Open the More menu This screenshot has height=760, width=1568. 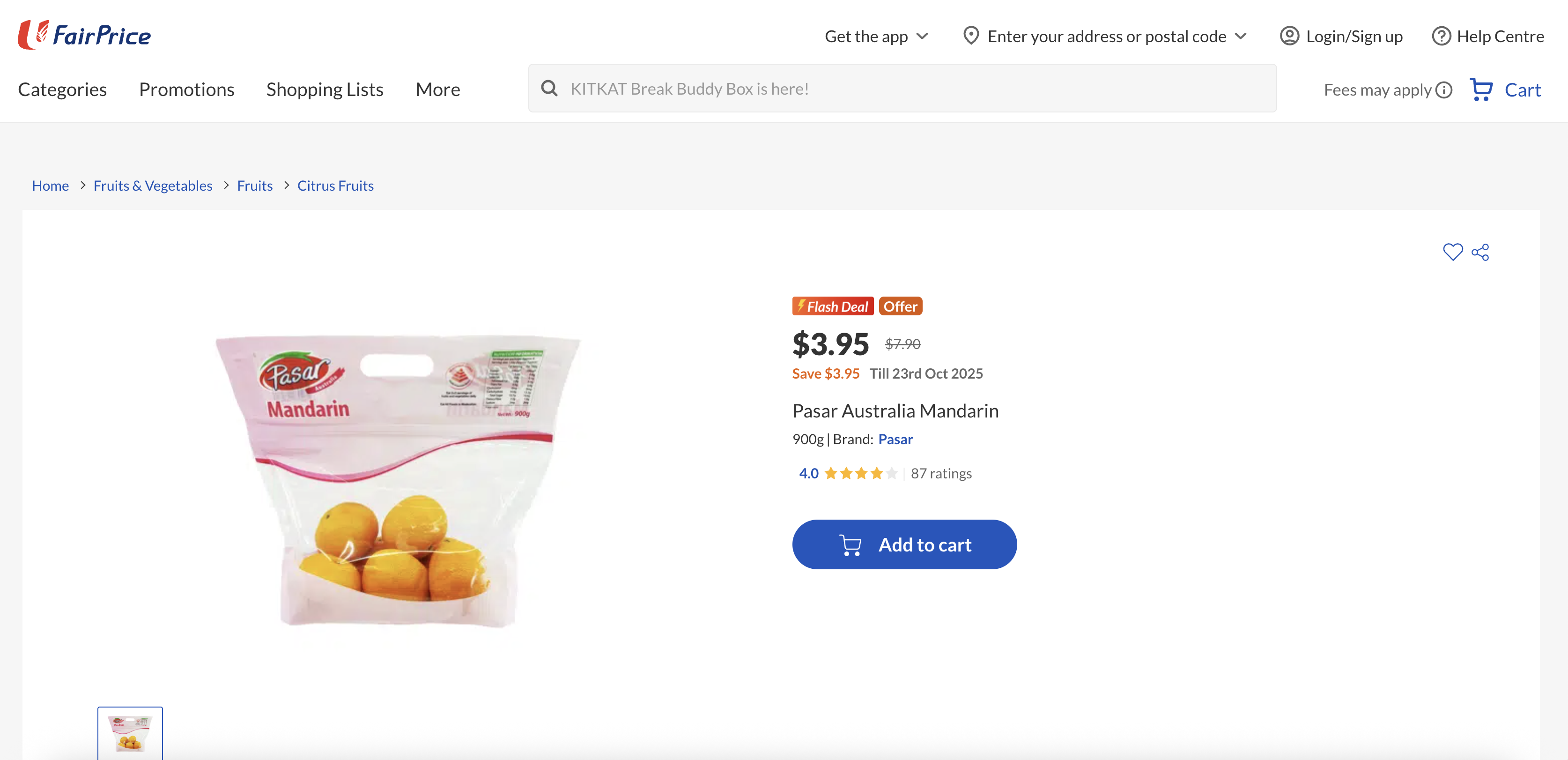[x=437, y=89]
